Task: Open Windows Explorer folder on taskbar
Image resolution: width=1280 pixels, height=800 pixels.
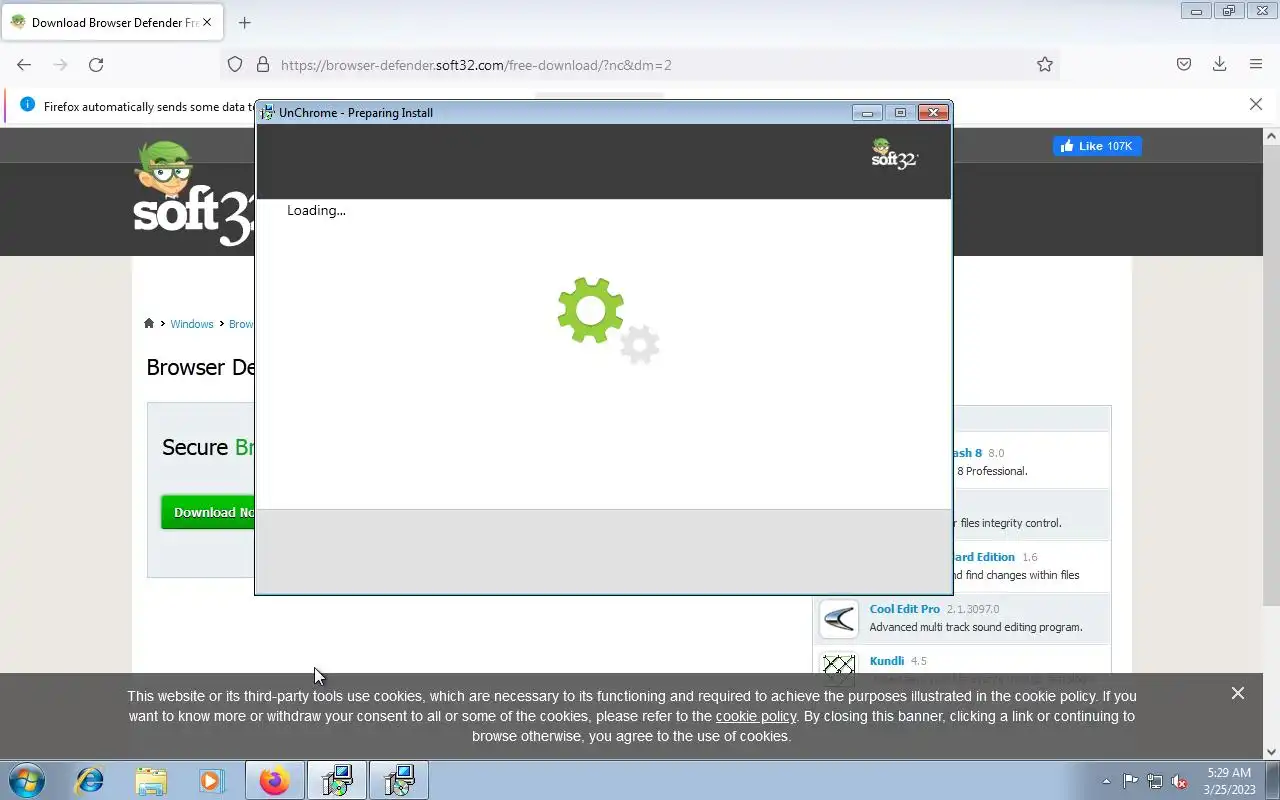Action: click(151, 780)
